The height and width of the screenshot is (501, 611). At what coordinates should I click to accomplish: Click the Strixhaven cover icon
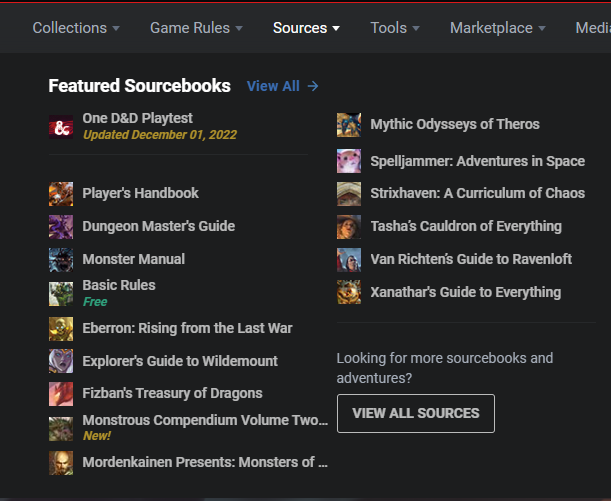pos(349,194)
